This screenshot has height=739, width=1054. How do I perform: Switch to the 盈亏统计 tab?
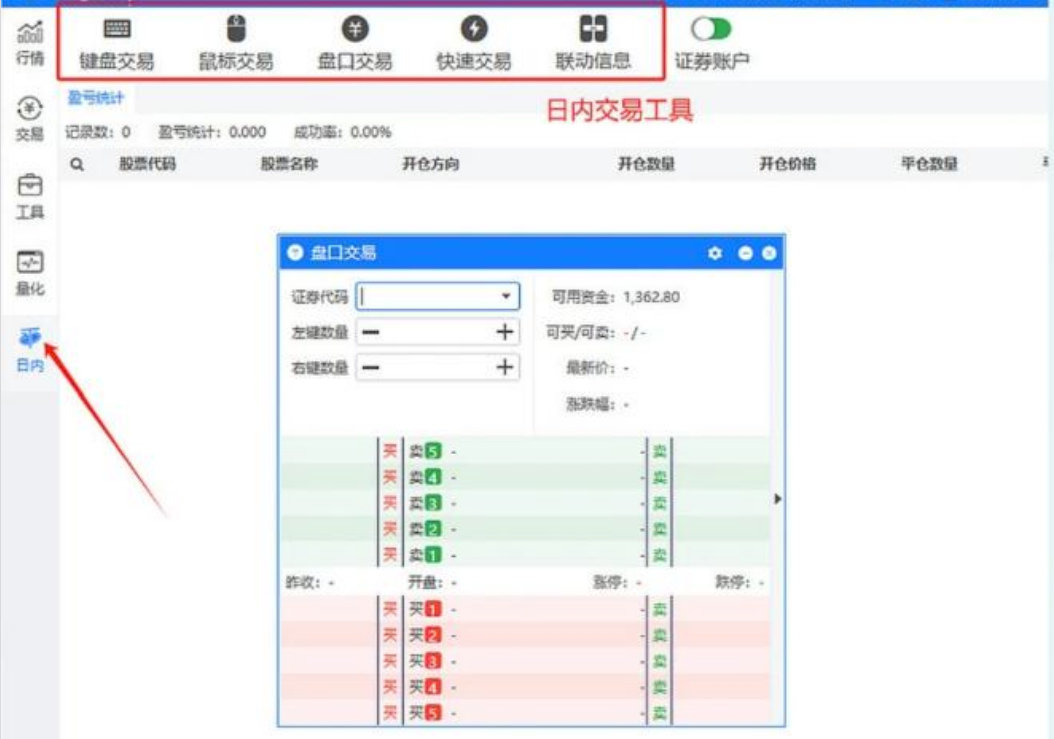coord(95,98)
